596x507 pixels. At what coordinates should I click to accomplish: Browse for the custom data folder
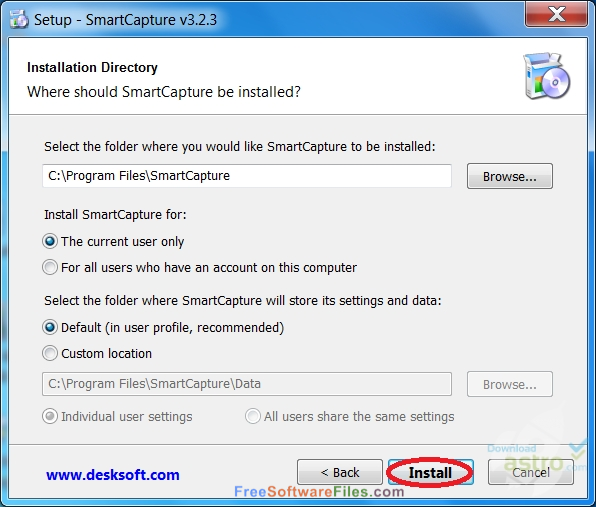click(510, 384)
